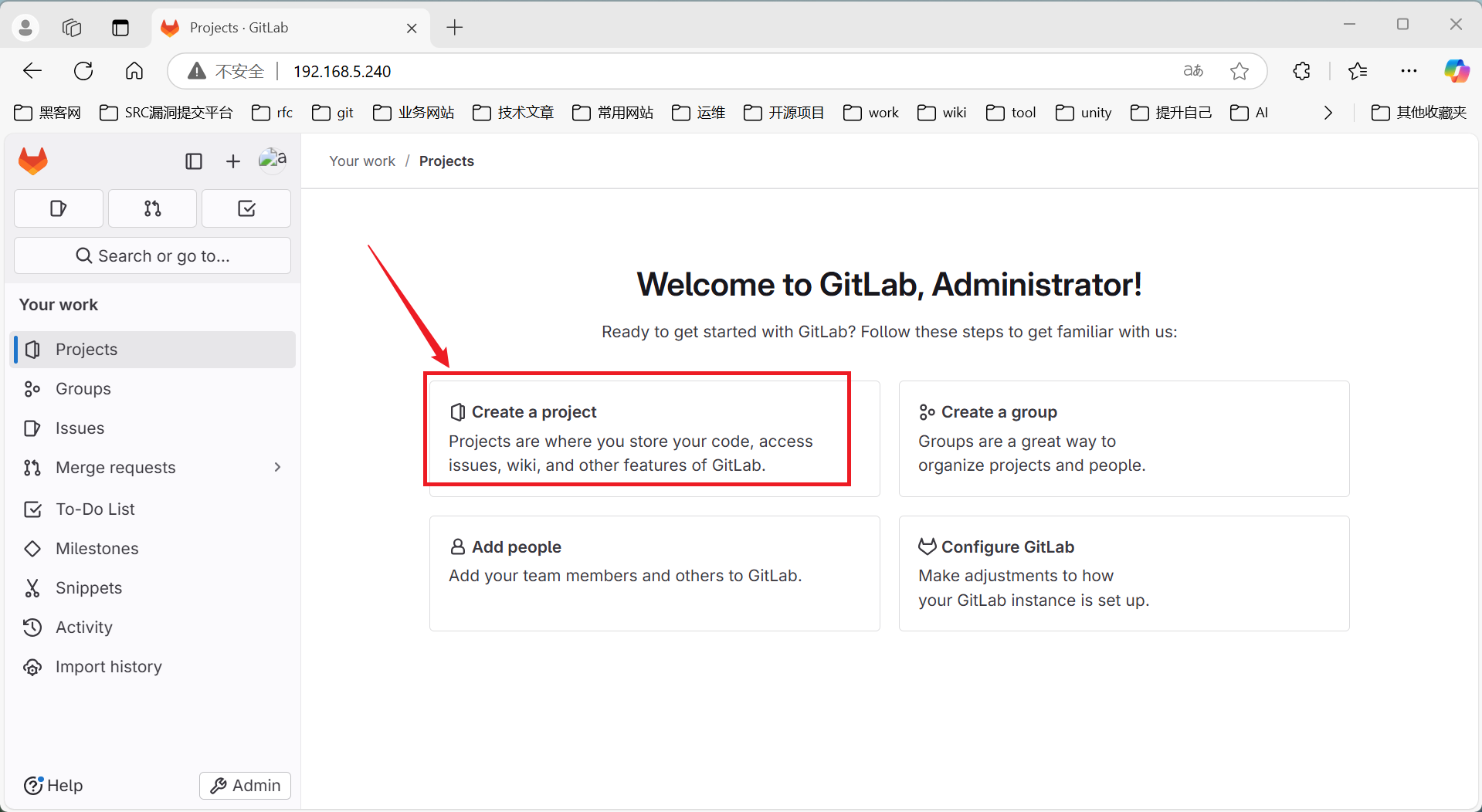This screenshot has width=1482, height=812.
Task: Select Groups in the sidebar
Action: (153, 389)
